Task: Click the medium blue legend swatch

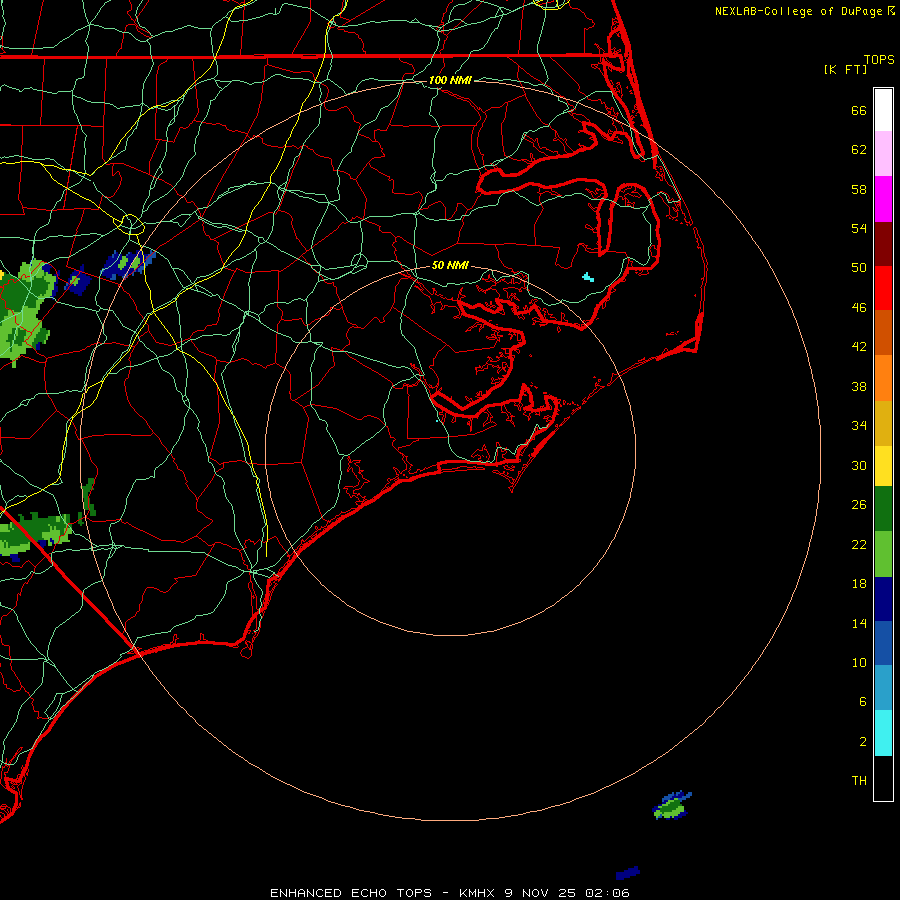Action: 883,643
